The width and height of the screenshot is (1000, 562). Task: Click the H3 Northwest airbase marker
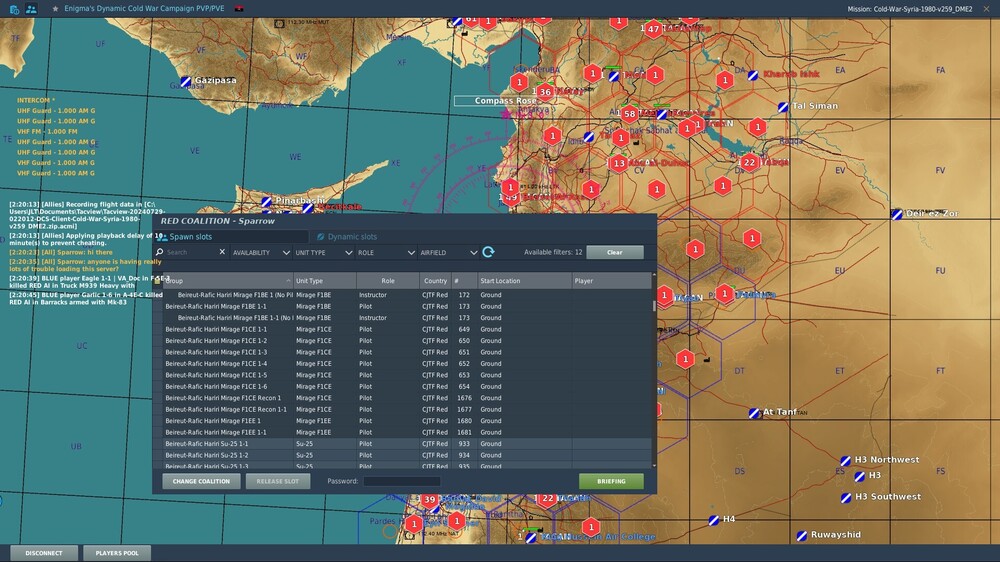pos(845,460)
